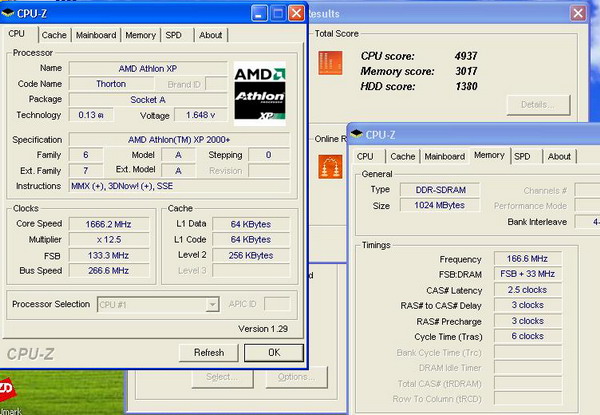Open About tab in second CPU-Z window
Screen dimensions: 600x415
[559, 156]
